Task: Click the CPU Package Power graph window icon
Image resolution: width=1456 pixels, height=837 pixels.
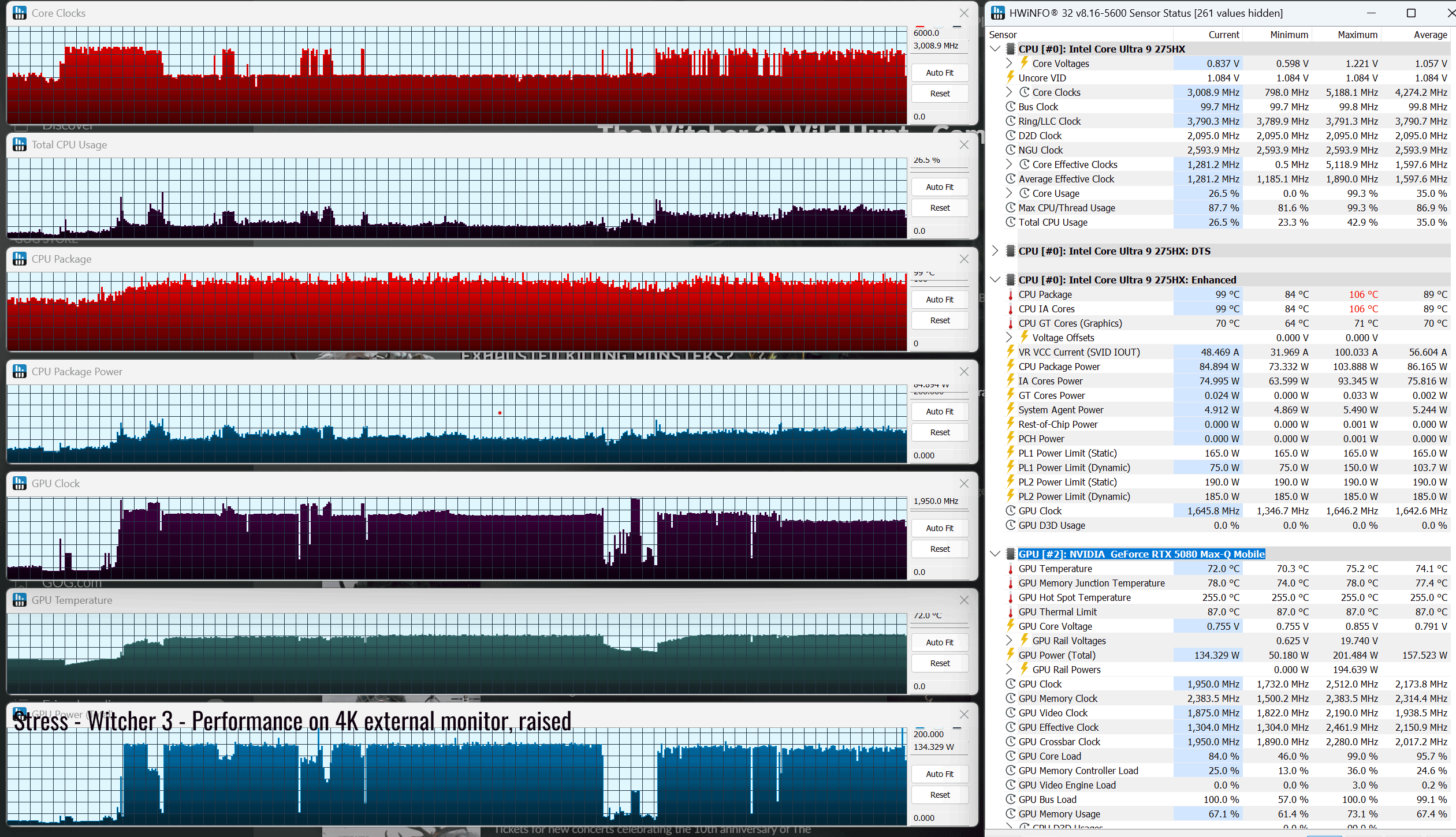Action: 20,371
